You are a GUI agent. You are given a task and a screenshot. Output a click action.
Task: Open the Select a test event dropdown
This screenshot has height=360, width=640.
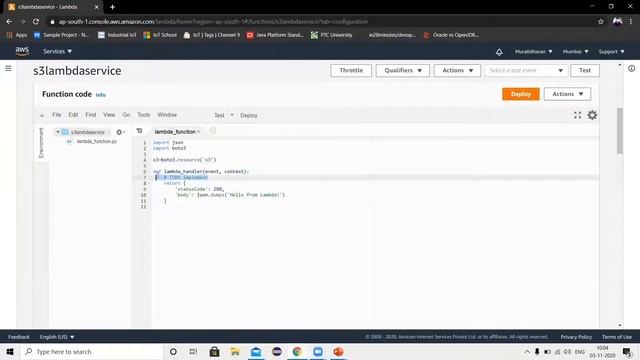(x=526, y=70)
